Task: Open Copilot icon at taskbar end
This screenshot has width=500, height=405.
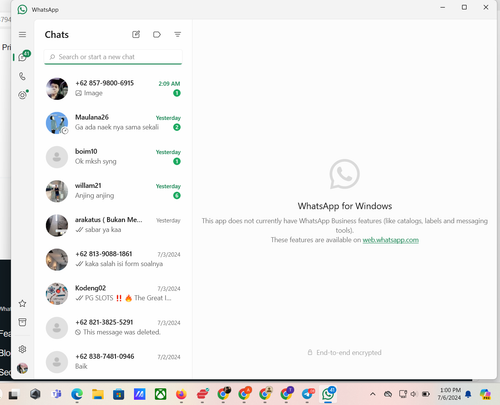Action: 485,394
